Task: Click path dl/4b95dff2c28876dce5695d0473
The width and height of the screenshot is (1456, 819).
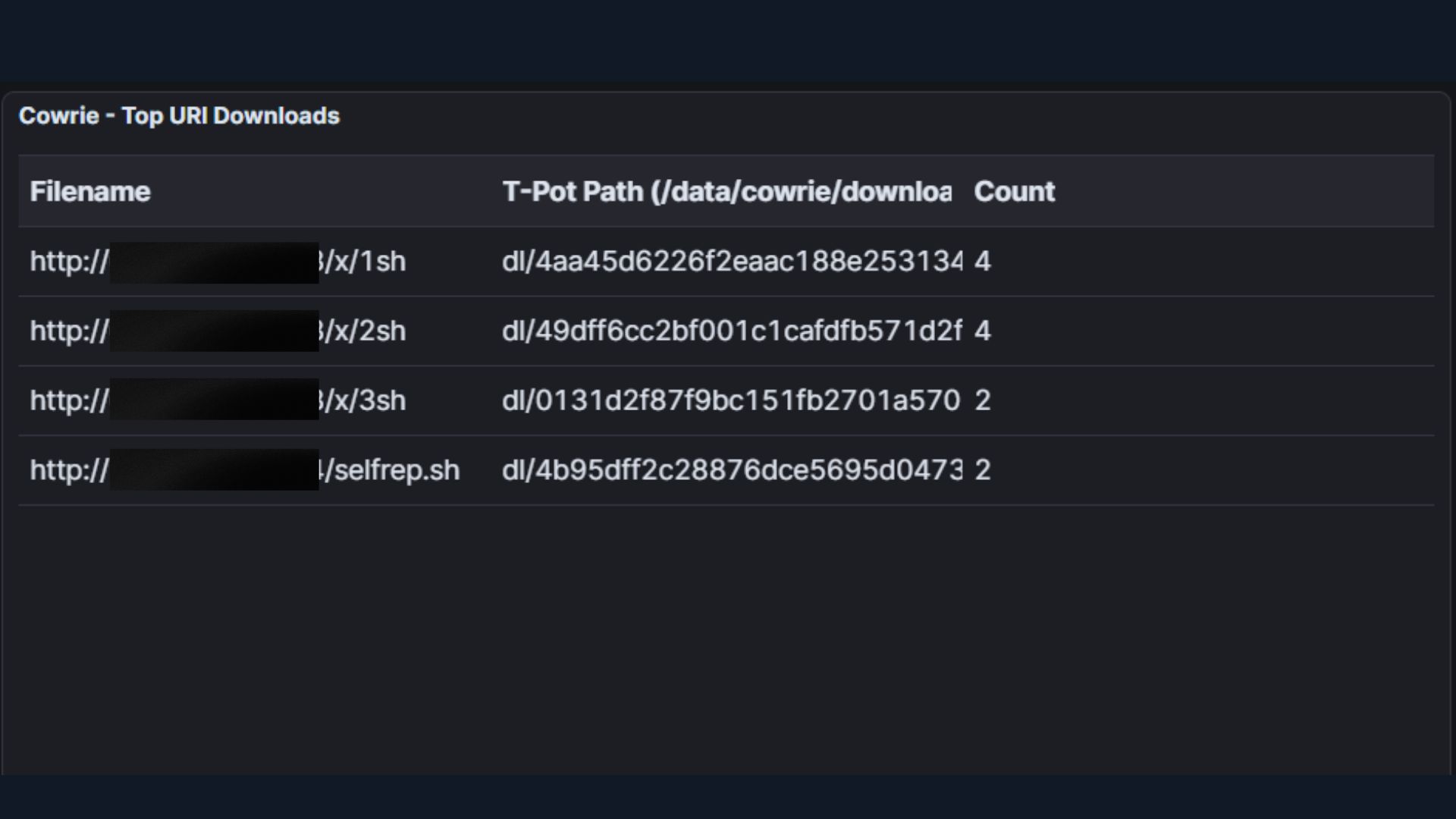Action: [731, 470]
